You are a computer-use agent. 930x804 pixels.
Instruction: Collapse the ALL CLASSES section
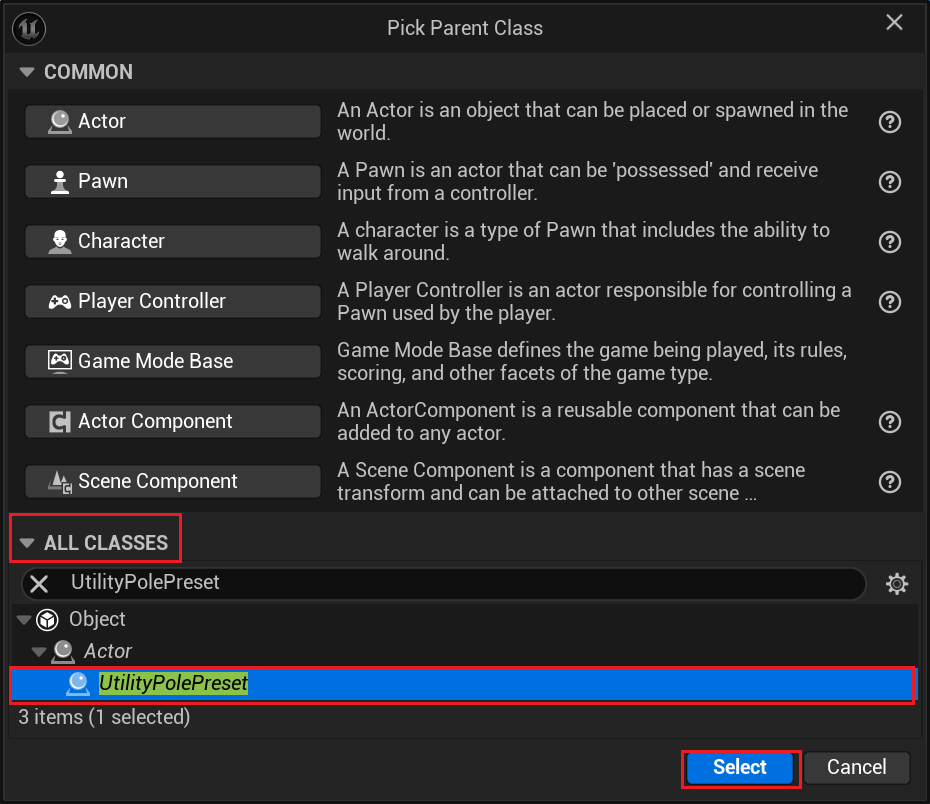[x=27, y=543]
